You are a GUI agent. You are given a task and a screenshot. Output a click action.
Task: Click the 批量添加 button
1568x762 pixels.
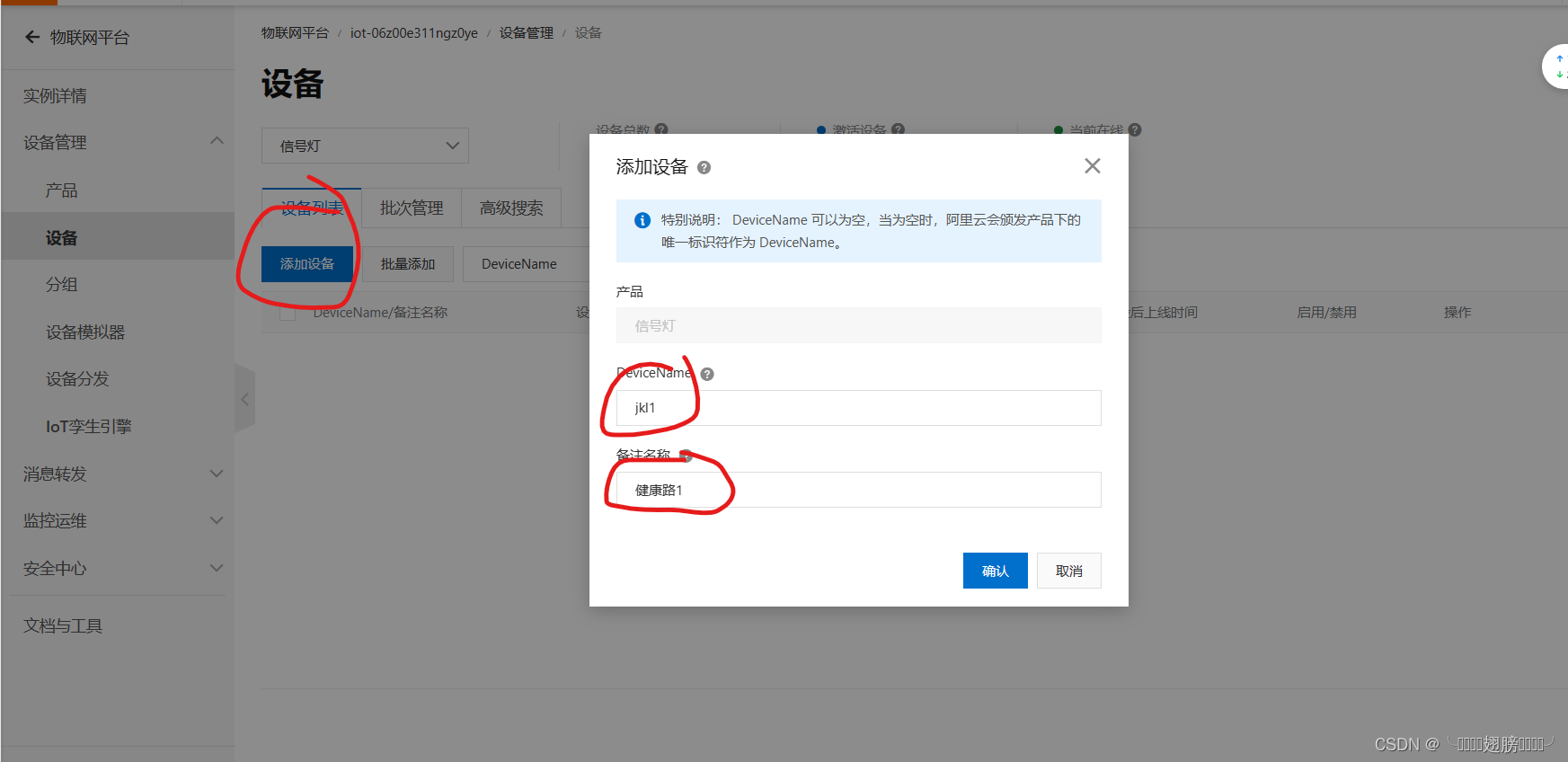(408, 264)
